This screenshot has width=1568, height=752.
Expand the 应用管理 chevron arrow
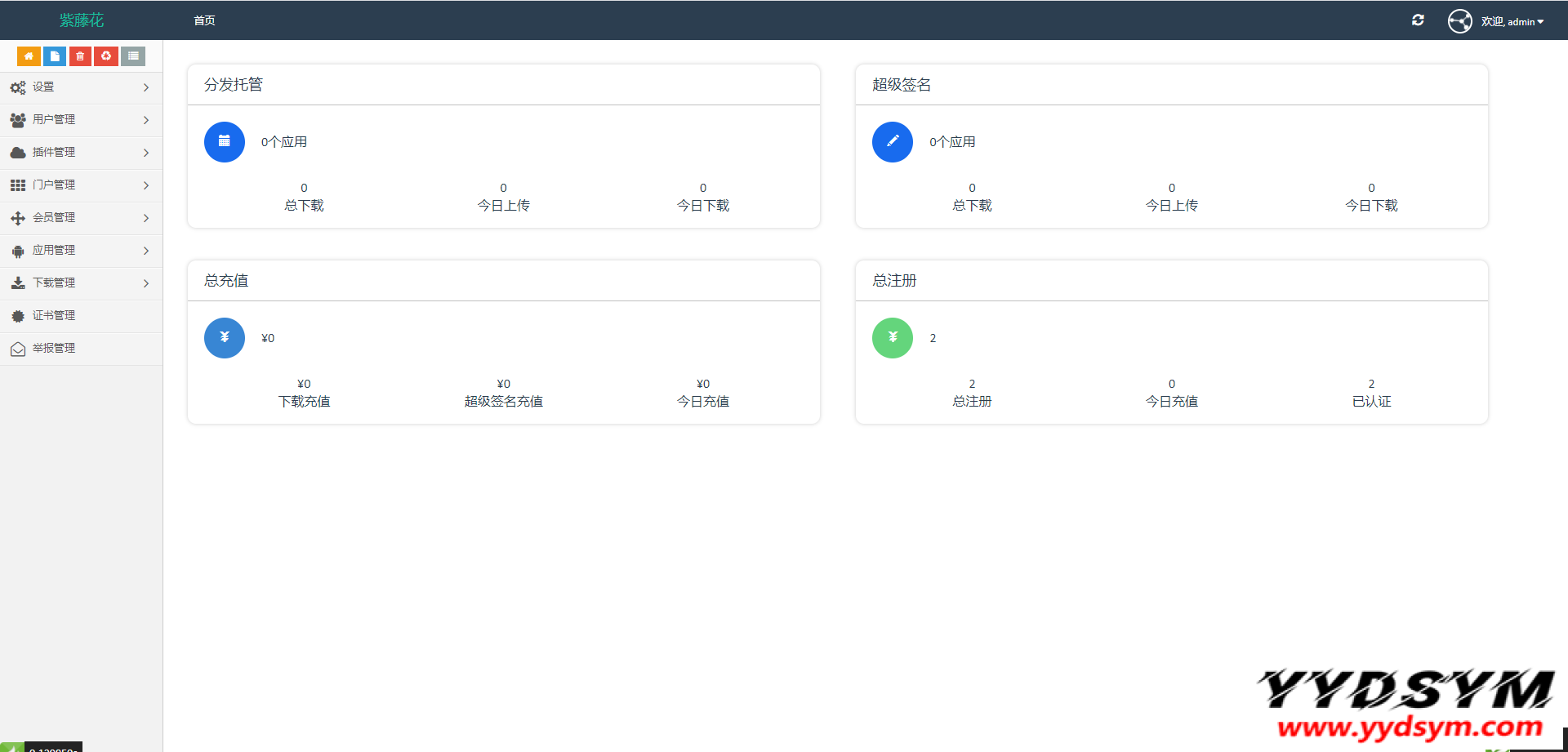pyautogui.click(x=146, y=251)
